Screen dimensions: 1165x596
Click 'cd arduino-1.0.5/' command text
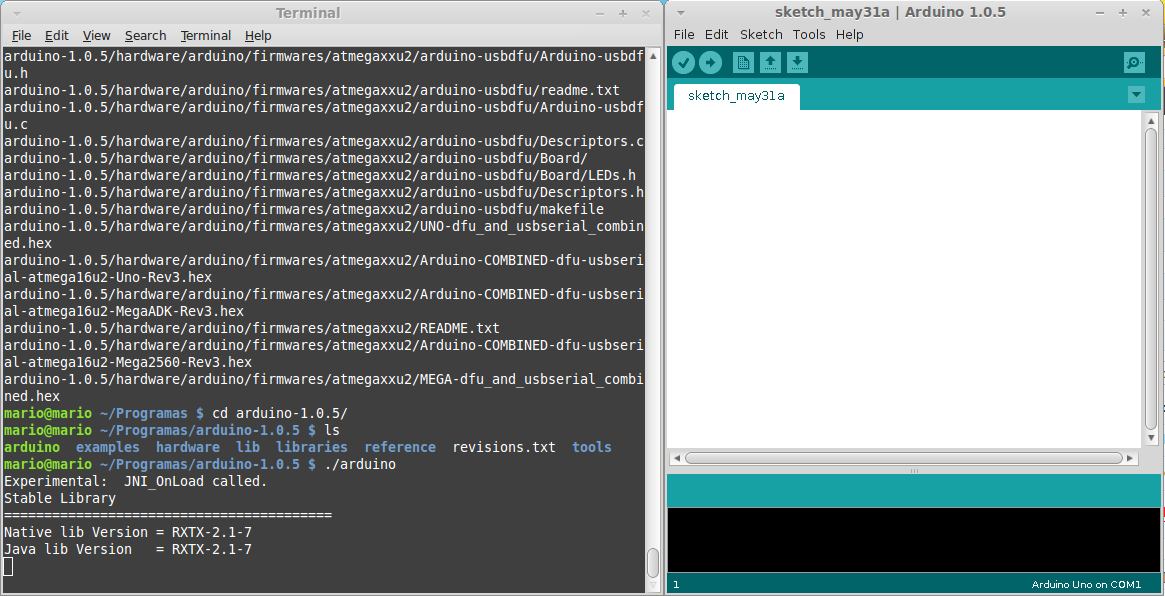pyautogui.click(x=280, y=413)
